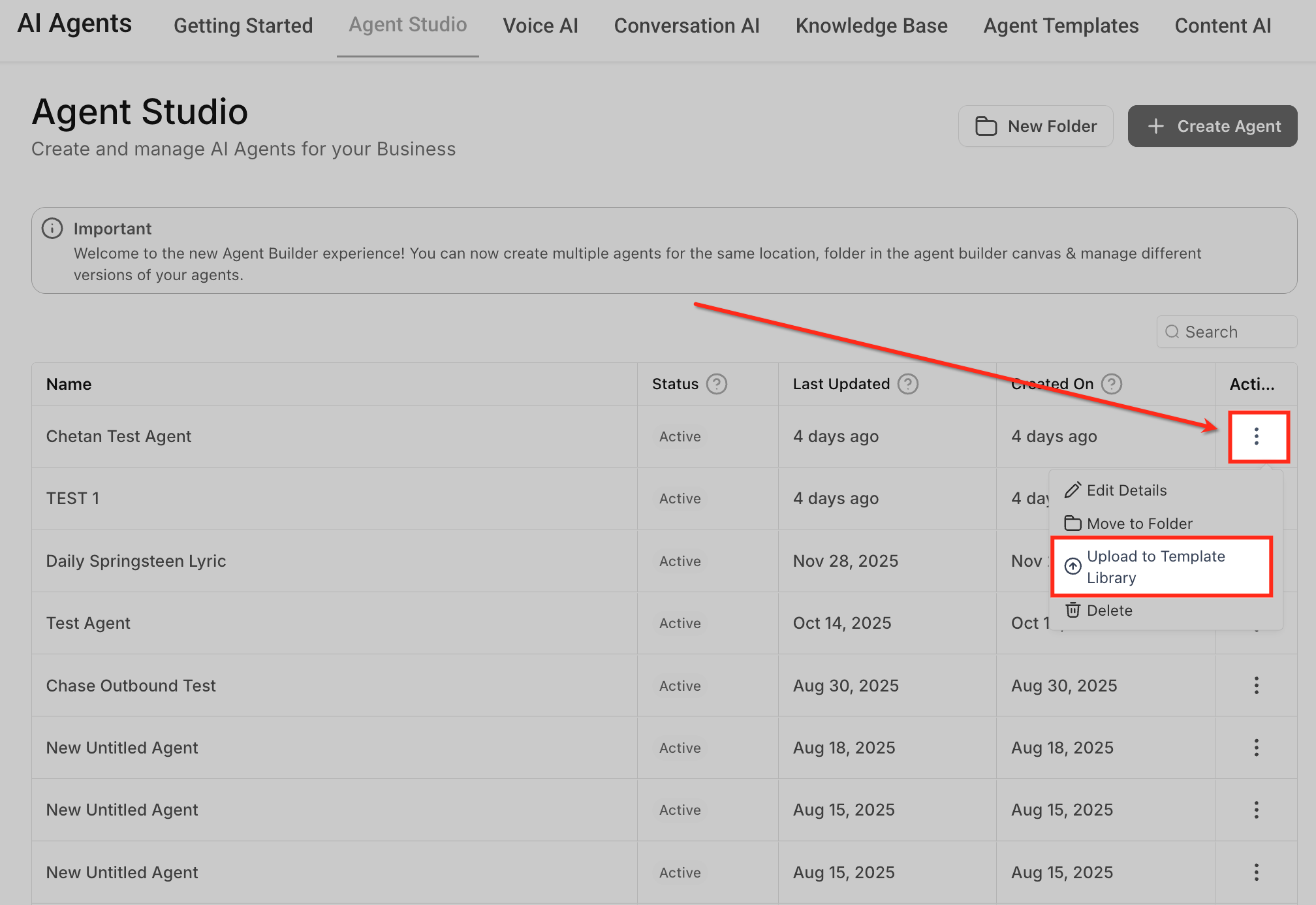Expand actions for bottom New Untitled Agent
1316x905 pixels.
pos(1257,872)
